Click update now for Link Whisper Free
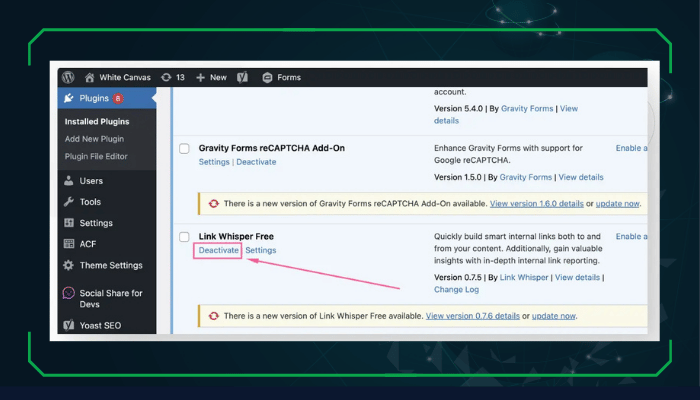This screenshot has height=400, width=700. [x=554, y=316]
